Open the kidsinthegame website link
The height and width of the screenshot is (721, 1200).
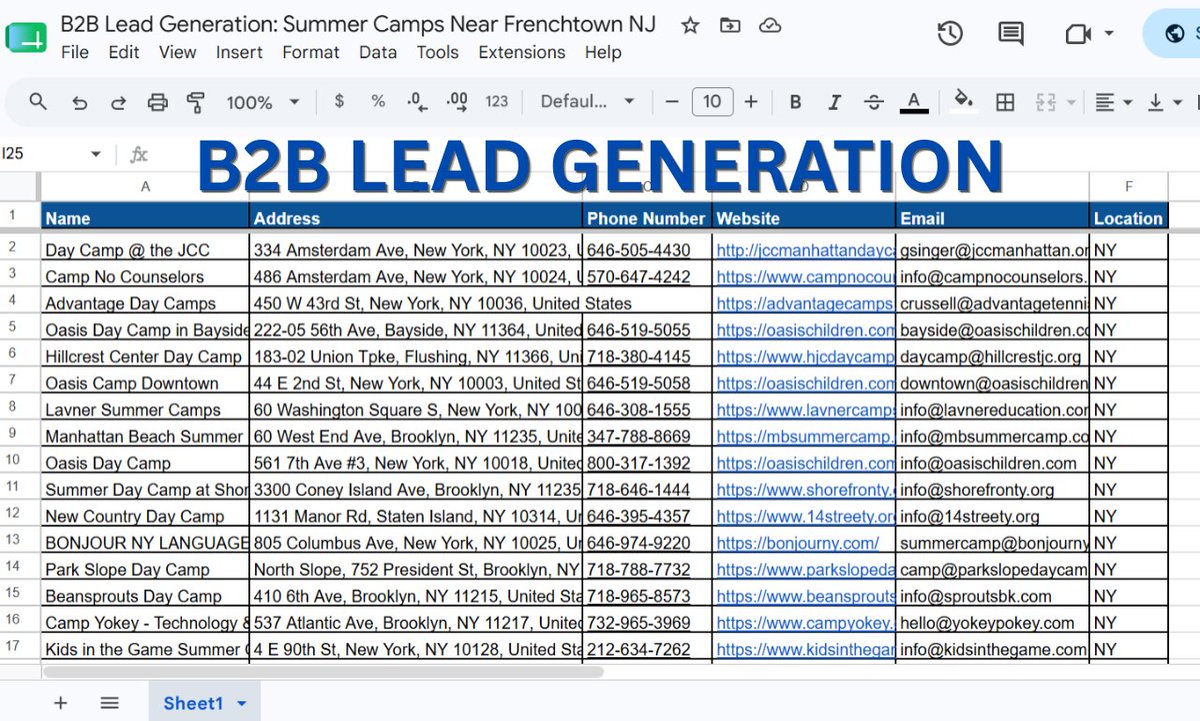[x=805, y=649]
